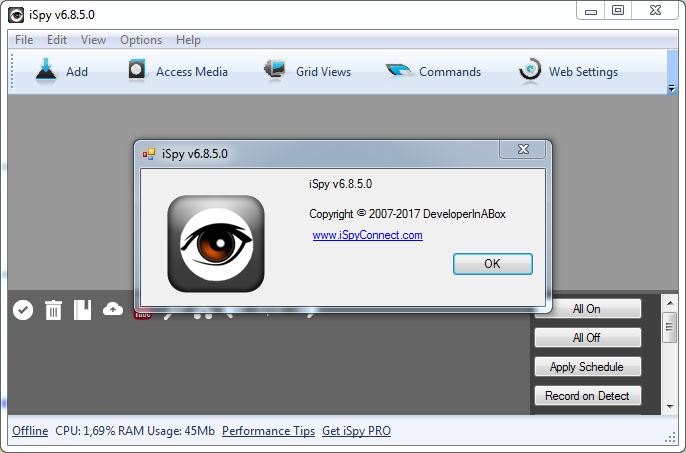This screenshot has width=686, height=453.
Task: Close the iSpy About dialog
Action: [523, 150]
